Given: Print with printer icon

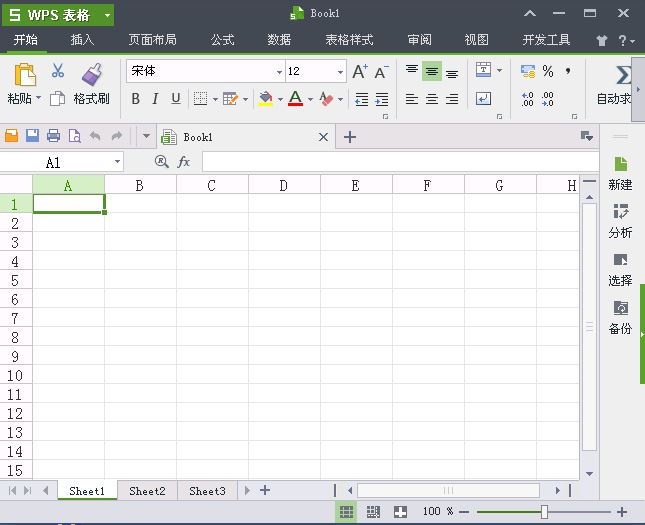Looking at the screenshot, I should coord(53,135).
